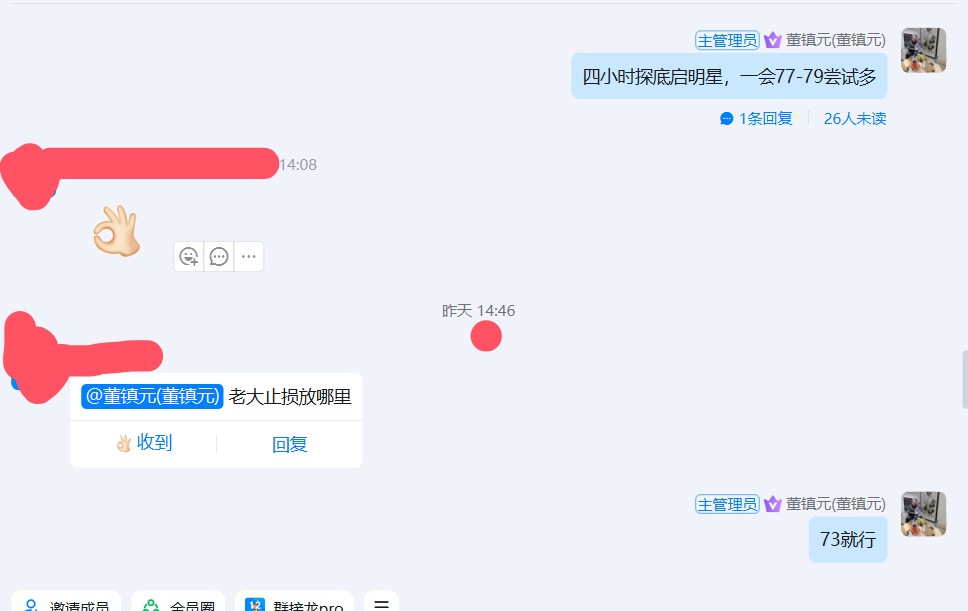Click 收到 to acknowledge the message
The image size is (968, 611).
click(x=144, y=443)
